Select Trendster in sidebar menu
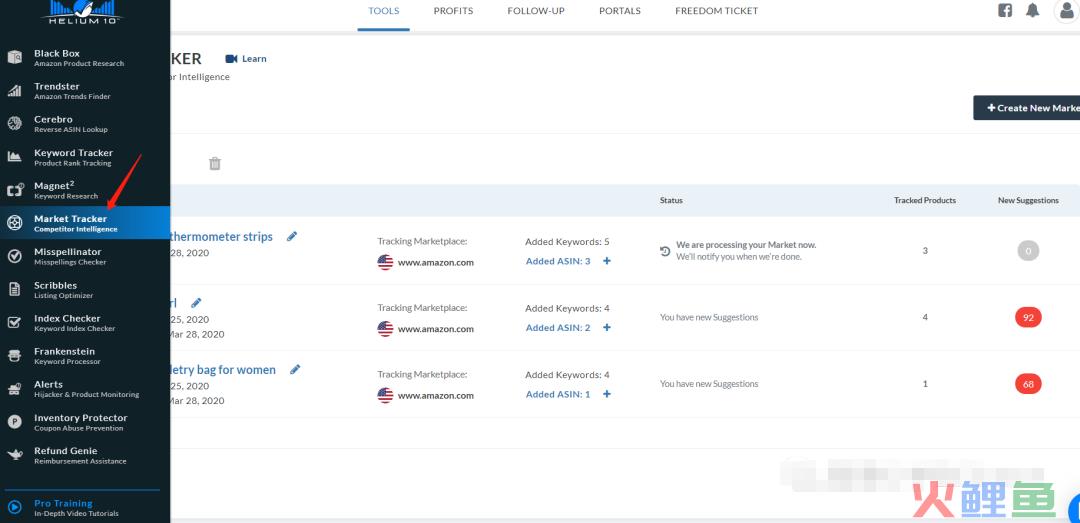 85,90
